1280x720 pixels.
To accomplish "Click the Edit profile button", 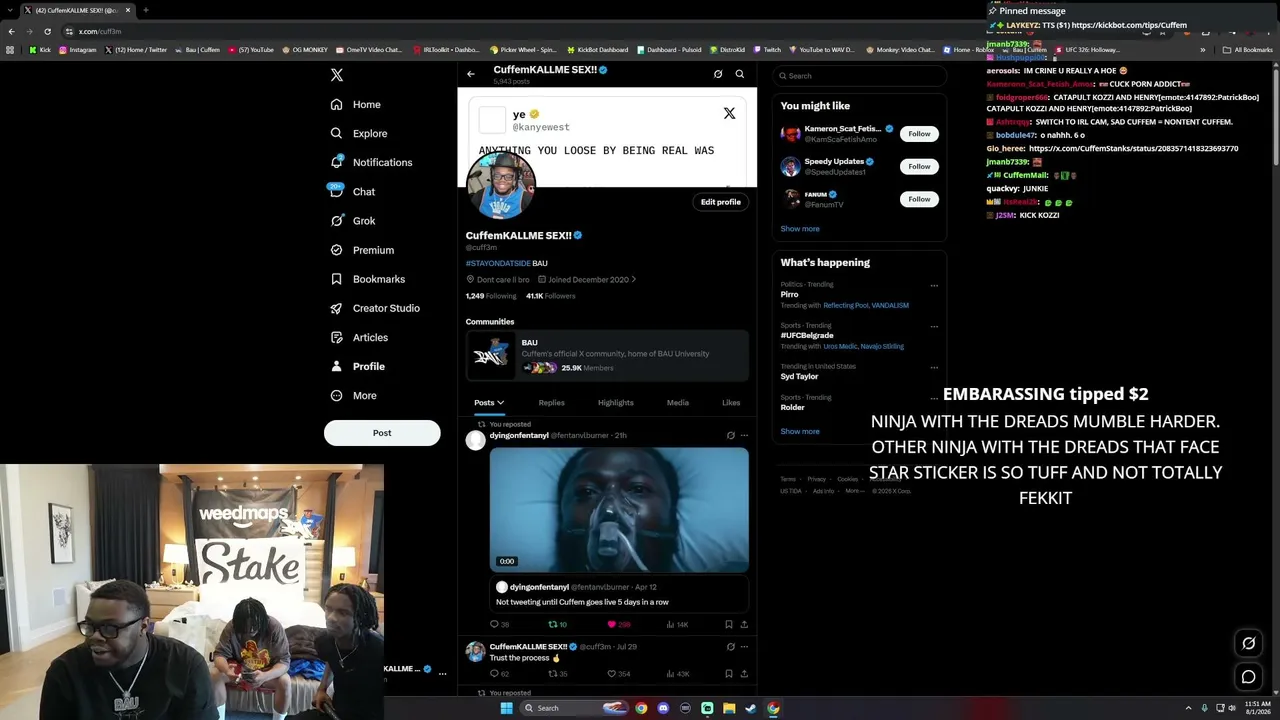I will click(x=721, y=202).
